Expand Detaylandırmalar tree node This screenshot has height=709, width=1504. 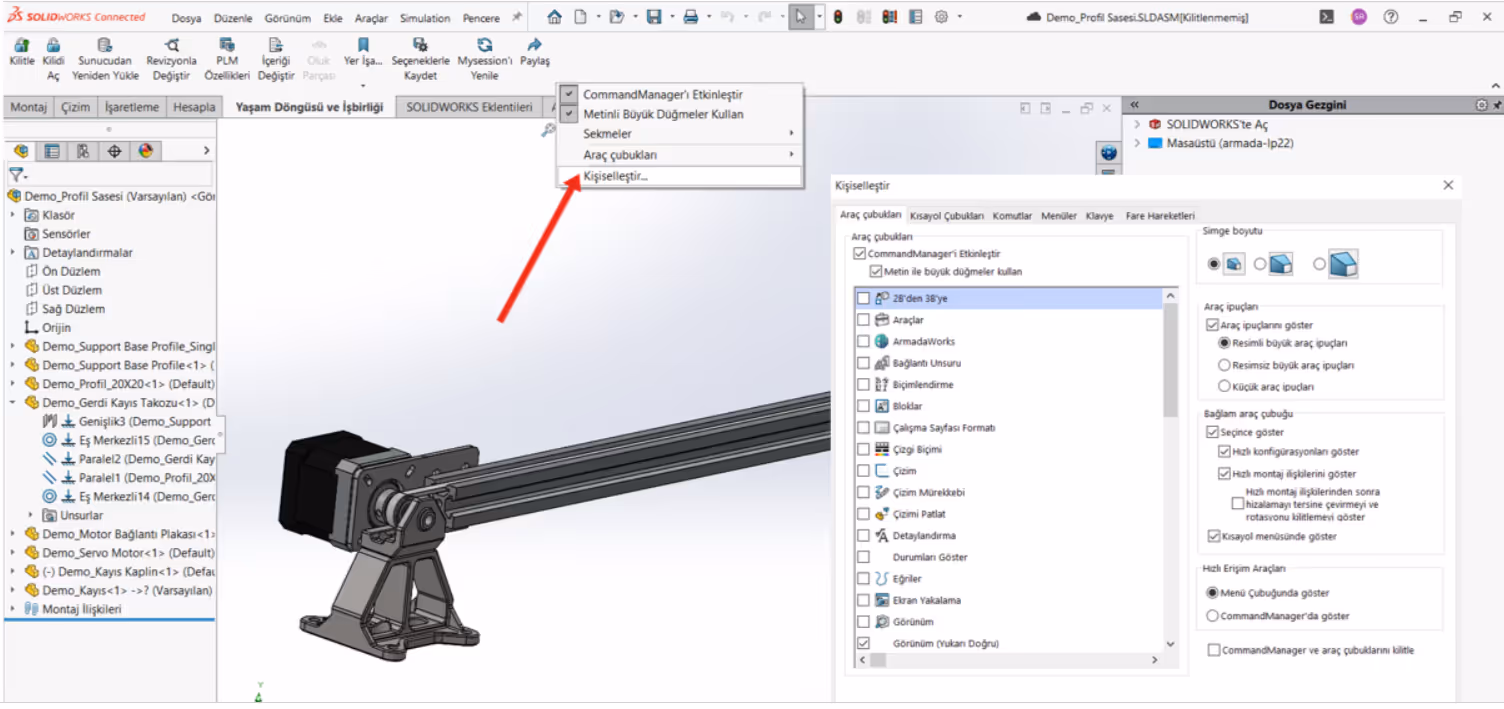pyautogui.click(x=13, y=253)
